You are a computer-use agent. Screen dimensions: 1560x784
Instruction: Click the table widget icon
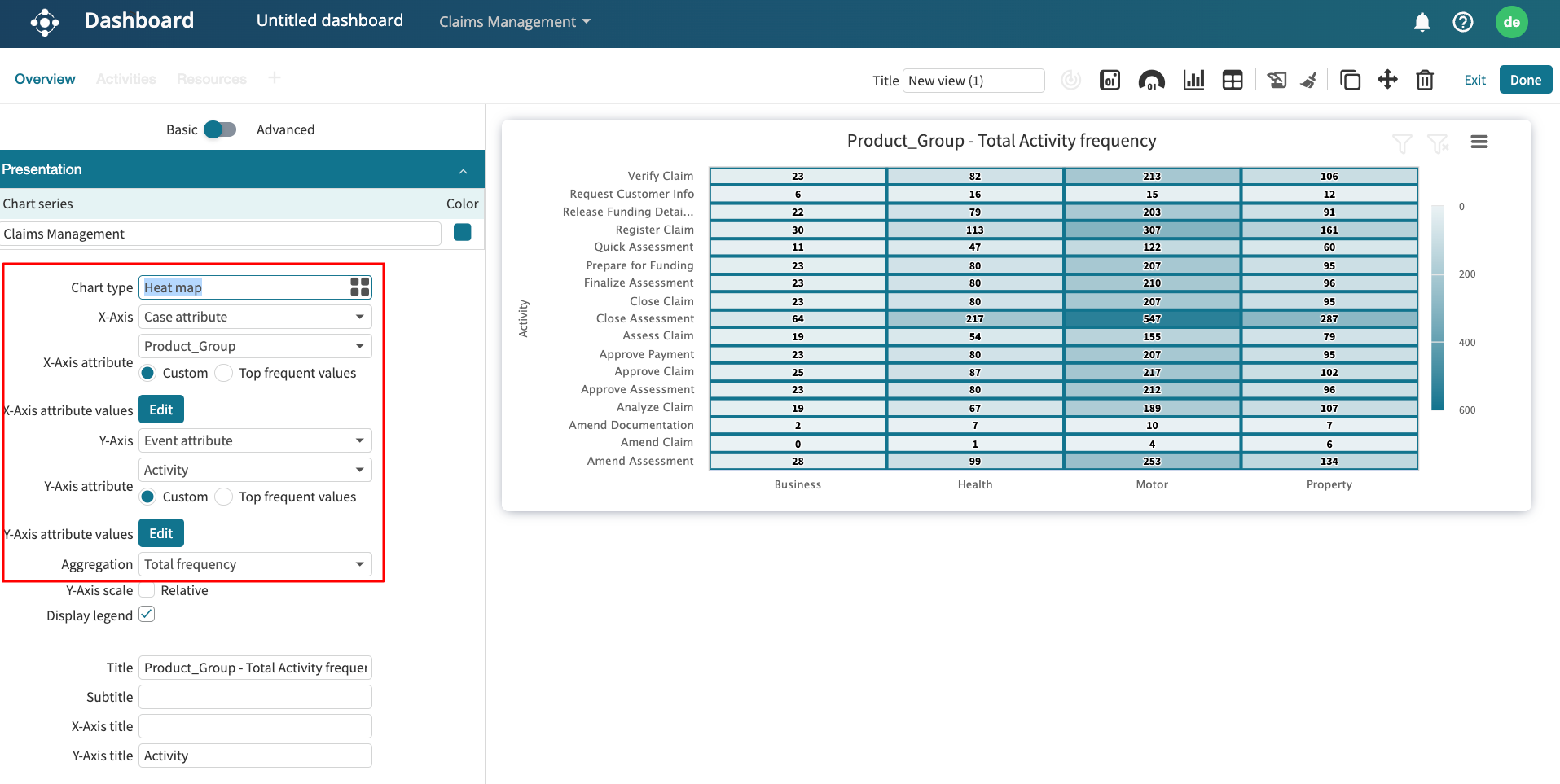pyautogui.click(x=1233, y=80)
